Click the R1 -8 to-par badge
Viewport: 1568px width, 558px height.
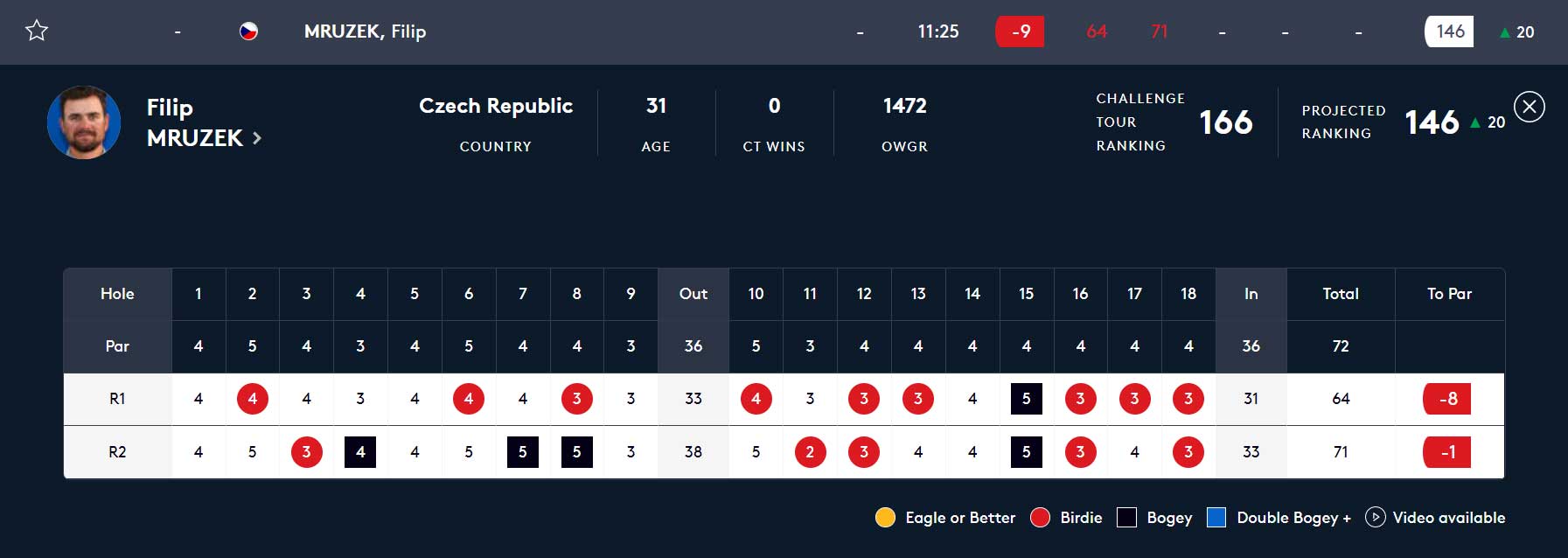coord(1447,399)
